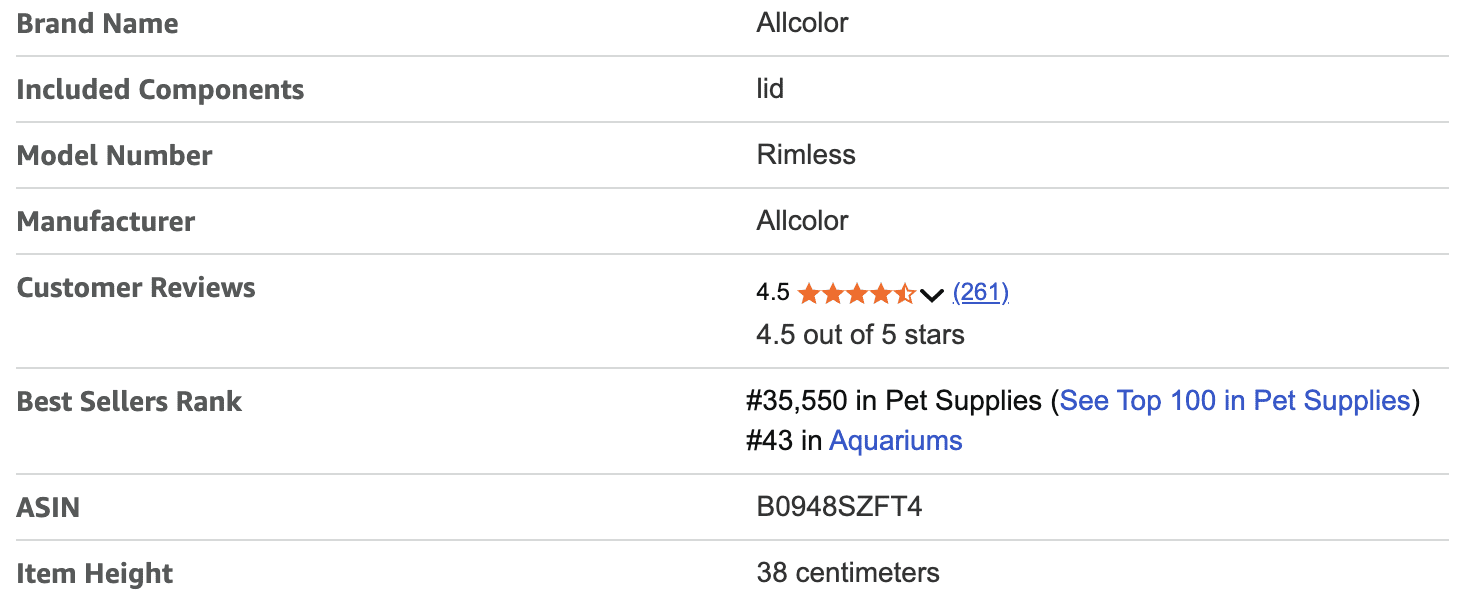
Task: Open See Top 100 in Pet Supplies
Action: tap(1234, 401)
